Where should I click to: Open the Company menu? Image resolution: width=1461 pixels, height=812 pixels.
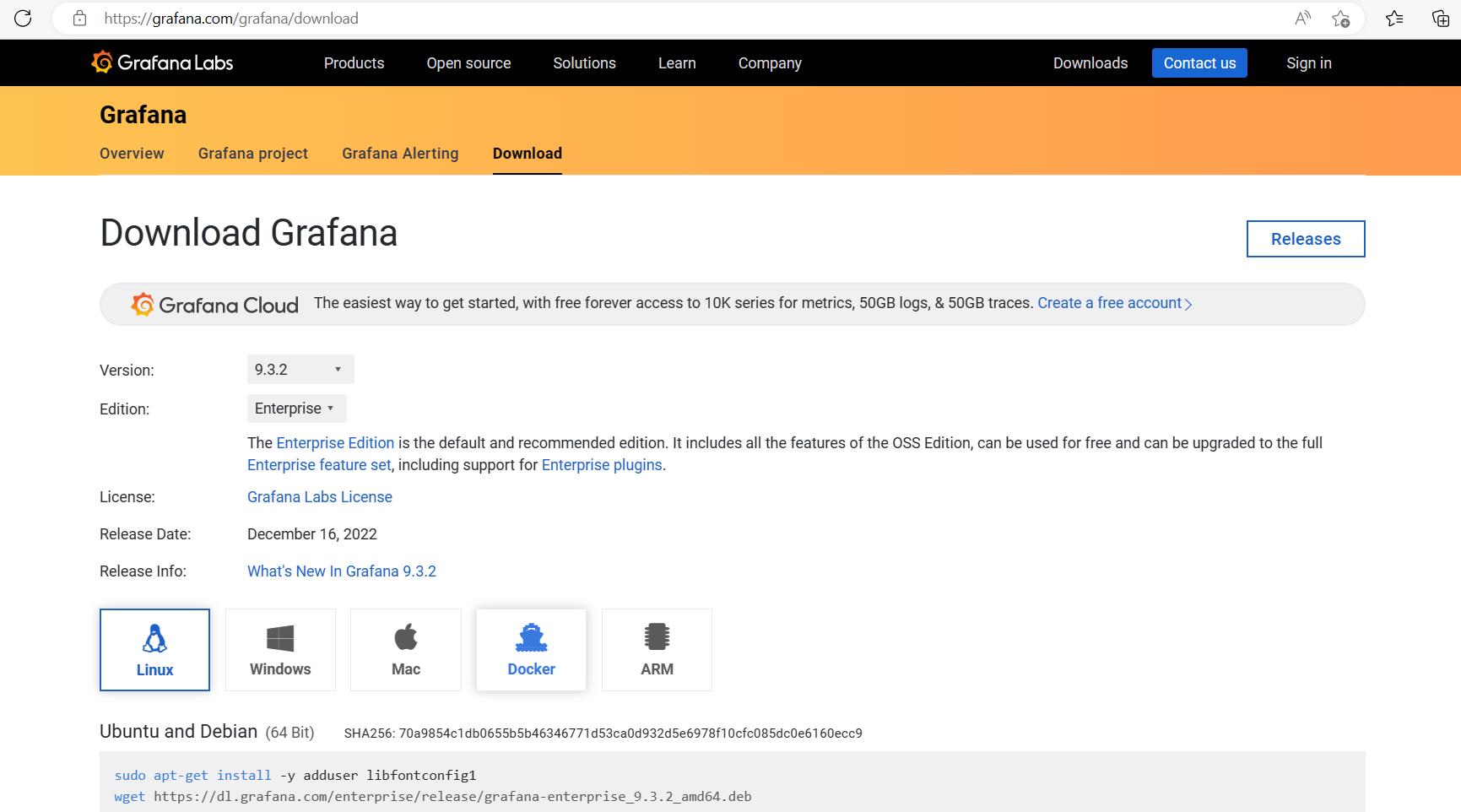[x=770, y=63]
